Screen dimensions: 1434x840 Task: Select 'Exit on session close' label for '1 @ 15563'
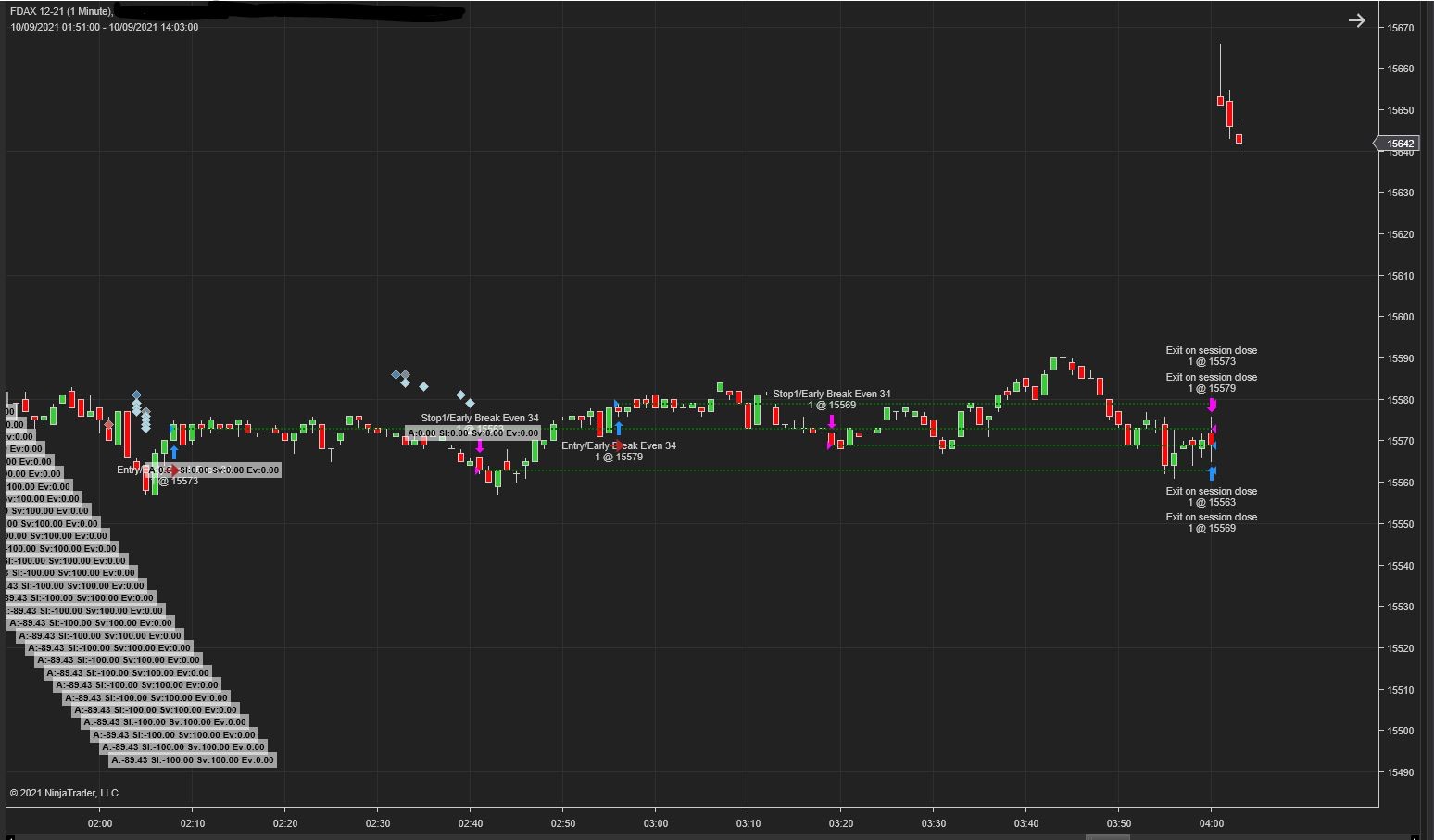coord(1212,496)
